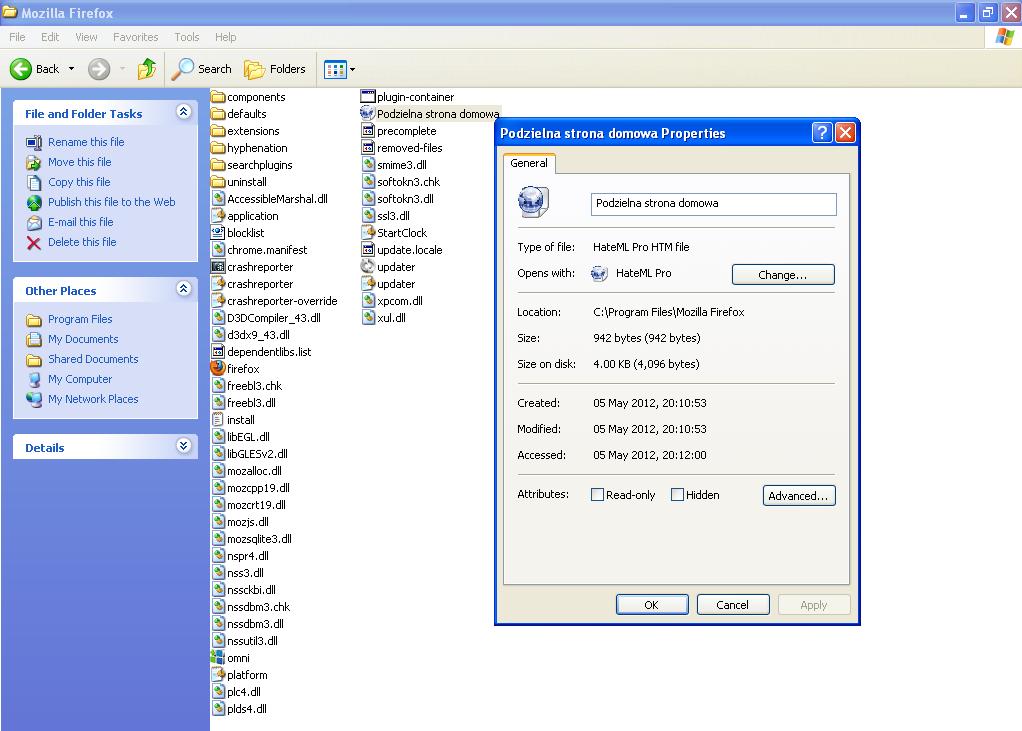Select the nss3.dll file icon

tap(218, 572)
